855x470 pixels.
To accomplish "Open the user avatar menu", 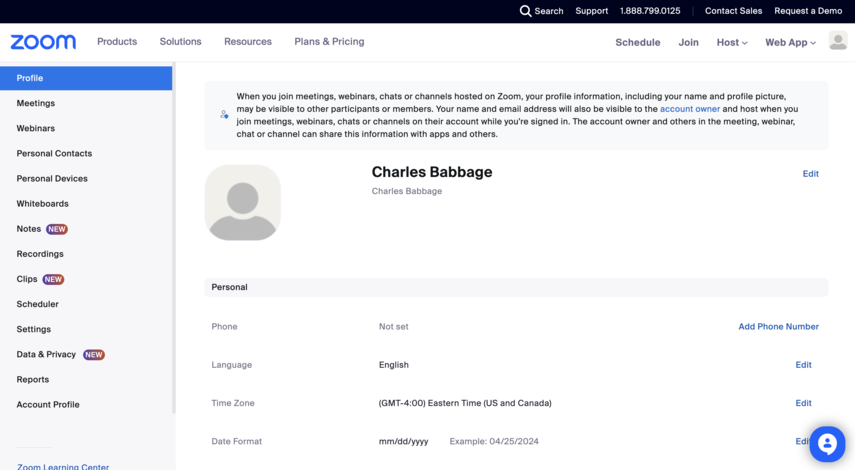I will (838, 41).
